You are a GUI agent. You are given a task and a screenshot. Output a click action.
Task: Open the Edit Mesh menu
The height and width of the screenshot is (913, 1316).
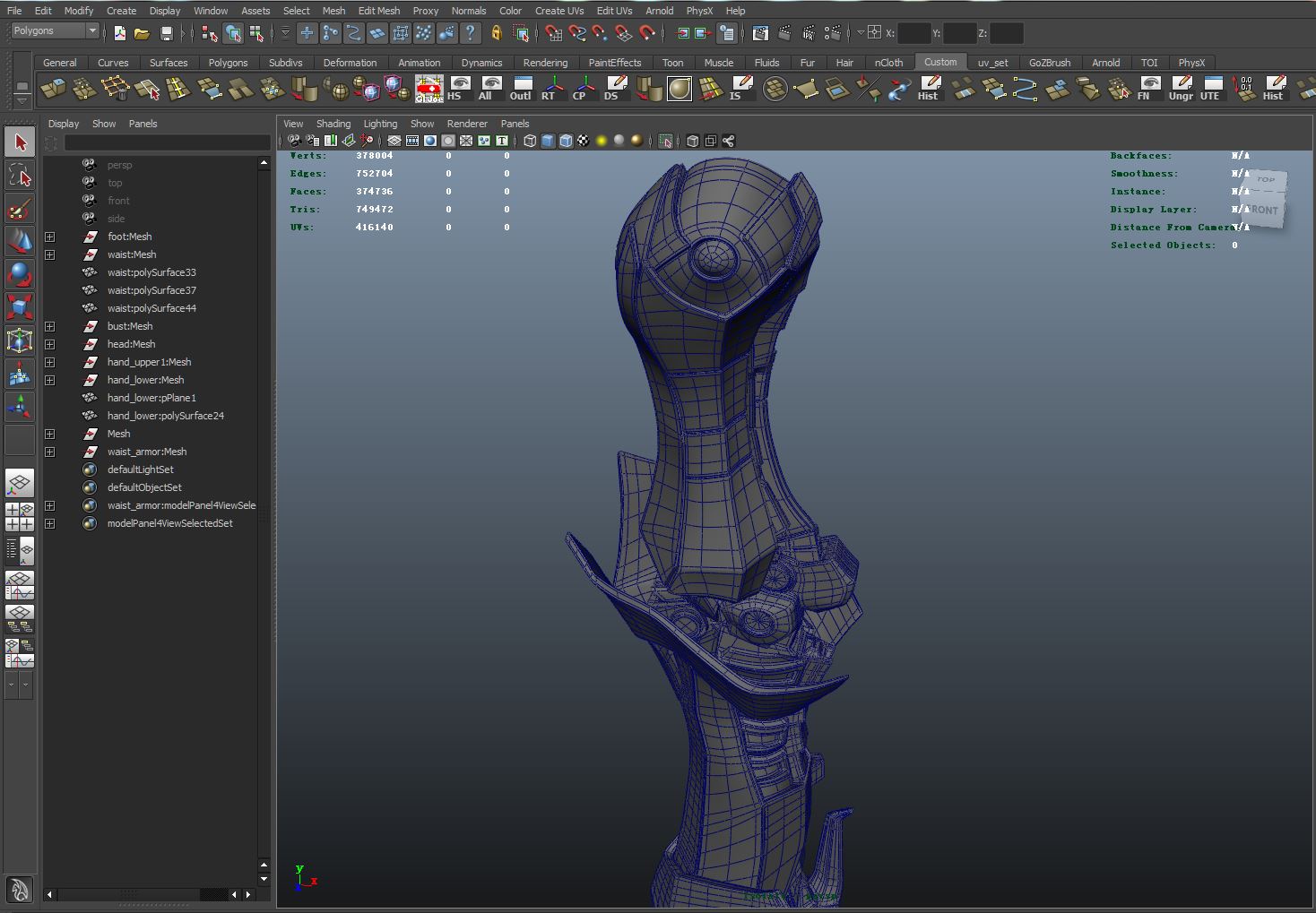click(x=378, y=11)
